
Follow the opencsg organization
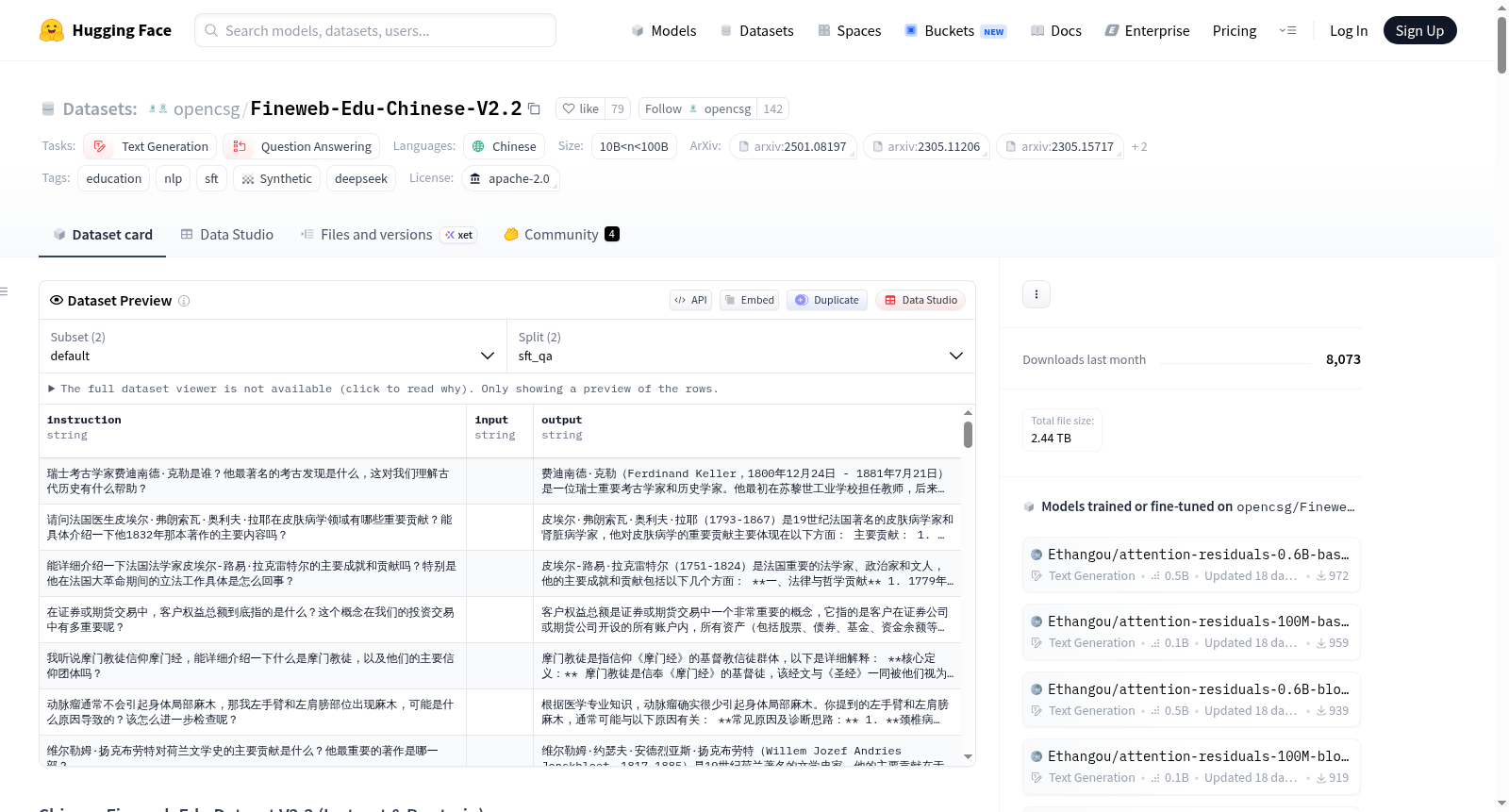coord(663,108)
